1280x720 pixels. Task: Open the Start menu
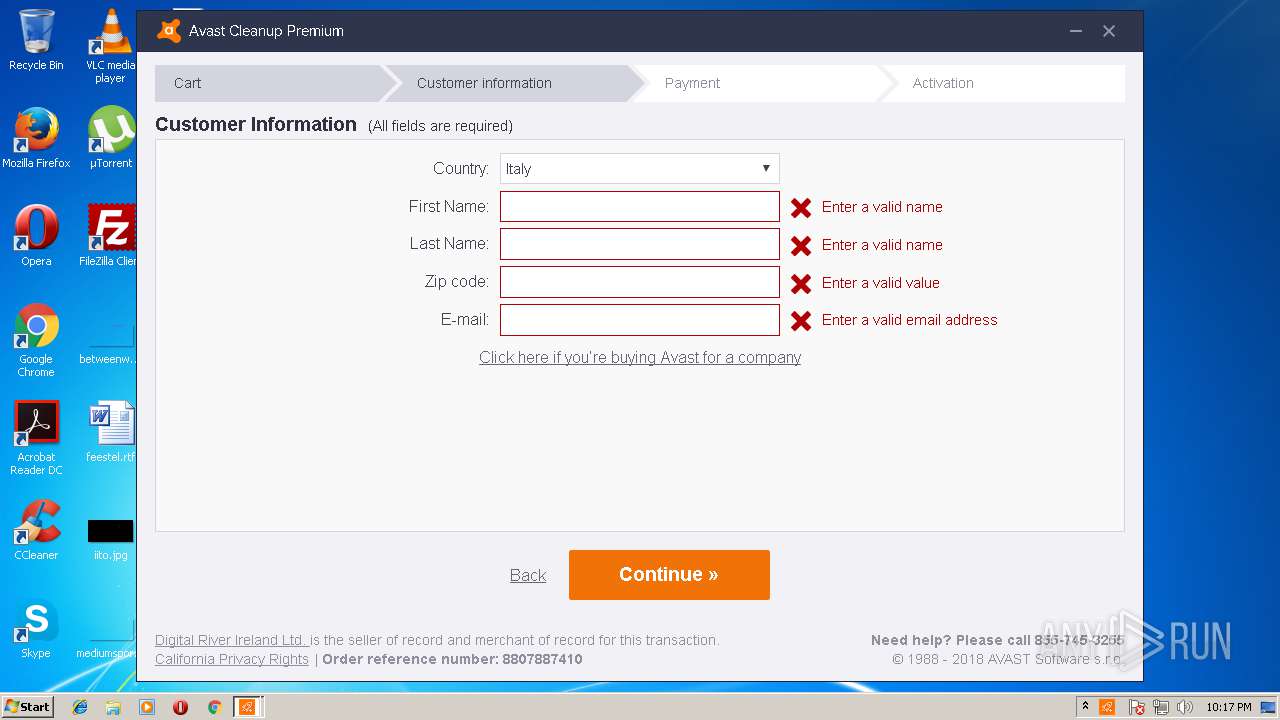[27, 707]
